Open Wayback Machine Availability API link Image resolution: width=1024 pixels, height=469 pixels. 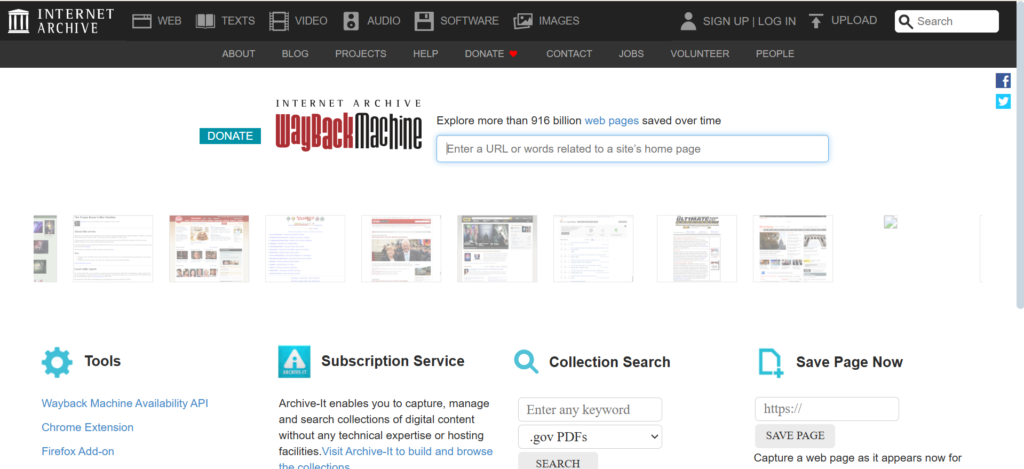coord(125,403)
